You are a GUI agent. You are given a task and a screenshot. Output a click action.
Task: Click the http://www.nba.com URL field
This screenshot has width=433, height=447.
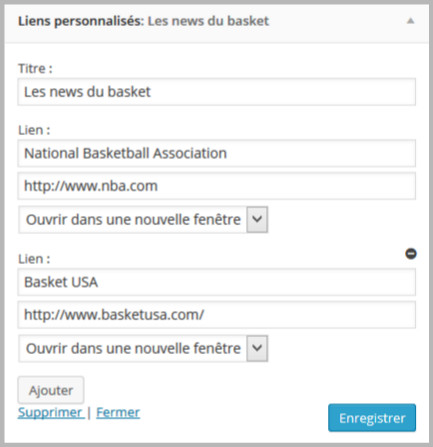pos(217,186)
